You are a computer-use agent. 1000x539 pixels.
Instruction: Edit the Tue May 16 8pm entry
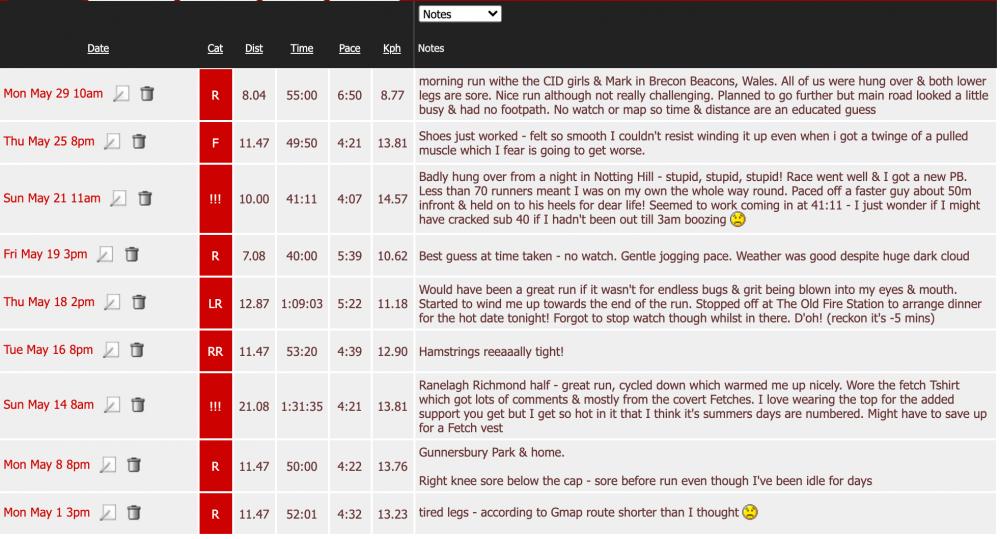point(111,350)
